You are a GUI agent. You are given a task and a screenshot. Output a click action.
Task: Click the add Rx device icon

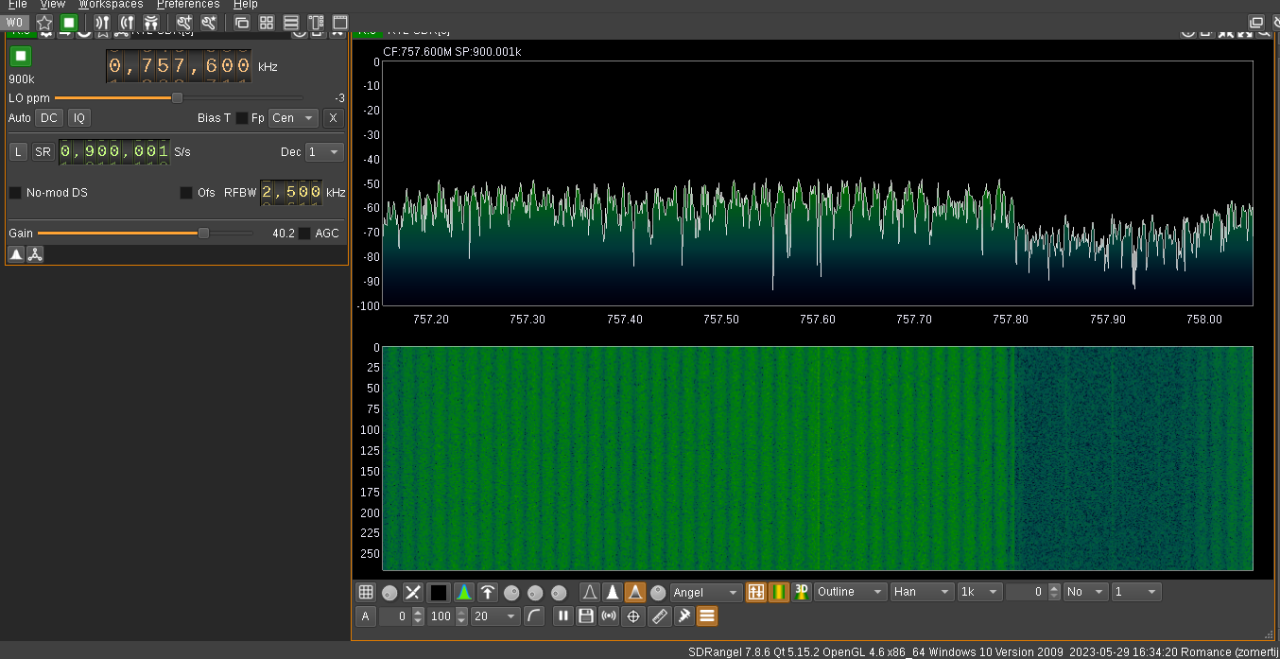pyautogui.click(x=102, y=22)
